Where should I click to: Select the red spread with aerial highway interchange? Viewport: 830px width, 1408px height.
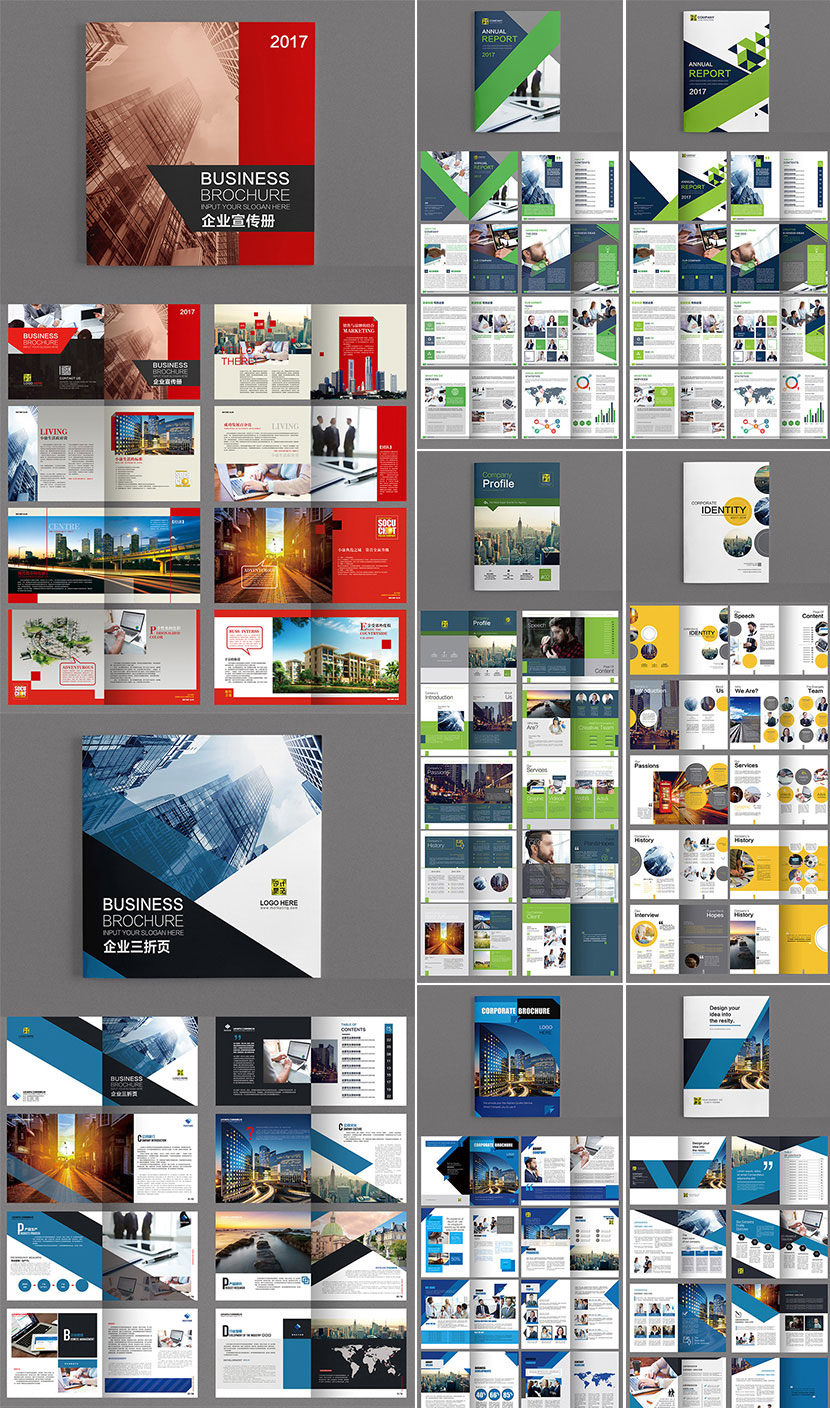click(x=104, y=658)
